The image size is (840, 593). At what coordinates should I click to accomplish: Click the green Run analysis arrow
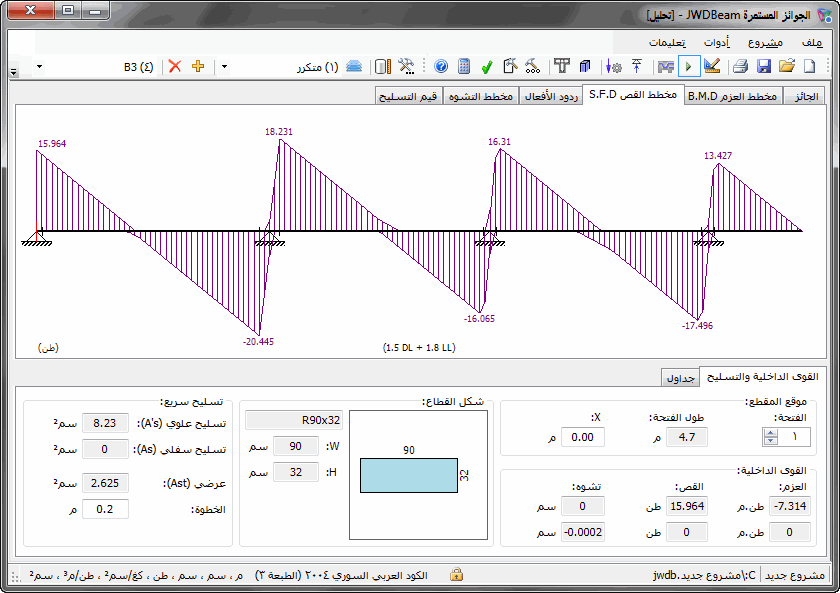pos(689,67)
